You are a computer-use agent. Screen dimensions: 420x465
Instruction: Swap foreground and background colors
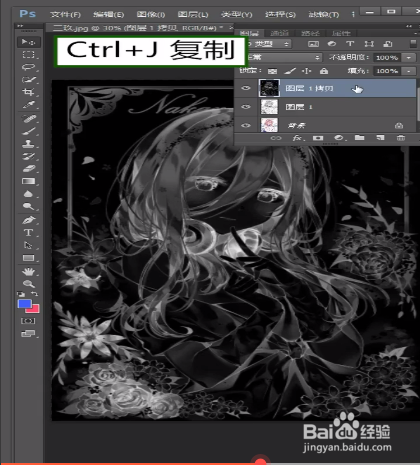pyautogui.click(x=35, y=294)
